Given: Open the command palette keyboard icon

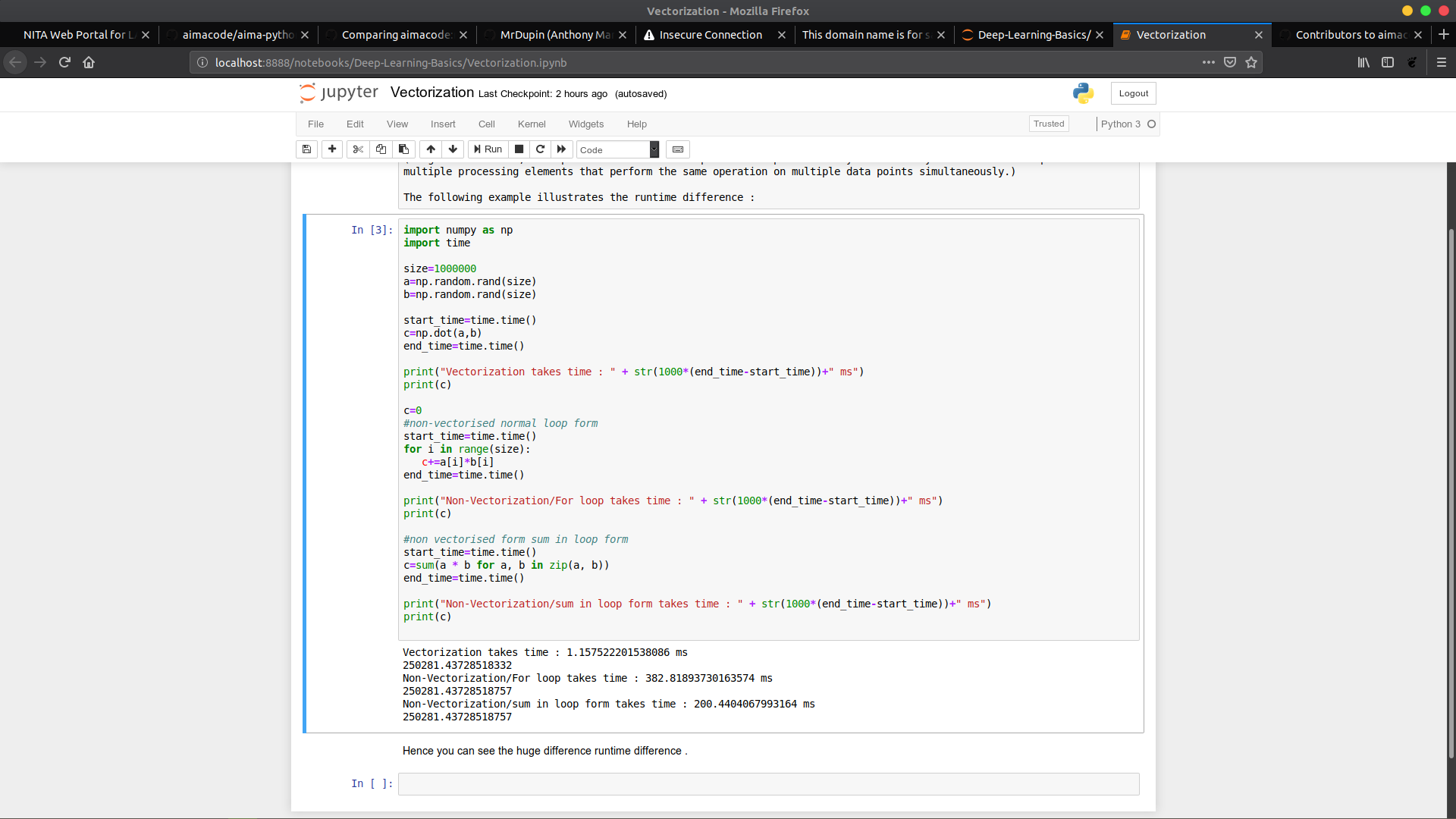Looking at the screenshot, I should pos(678,149).
